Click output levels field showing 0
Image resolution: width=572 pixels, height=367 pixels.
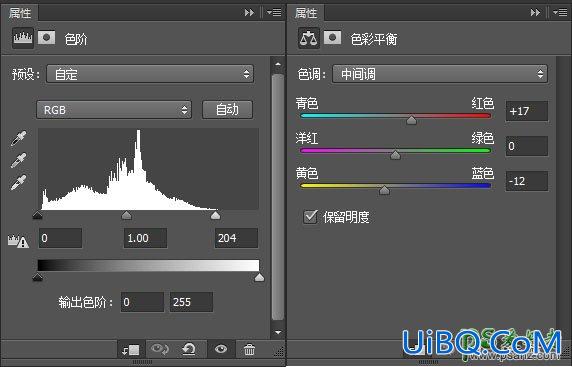(142, 302)
